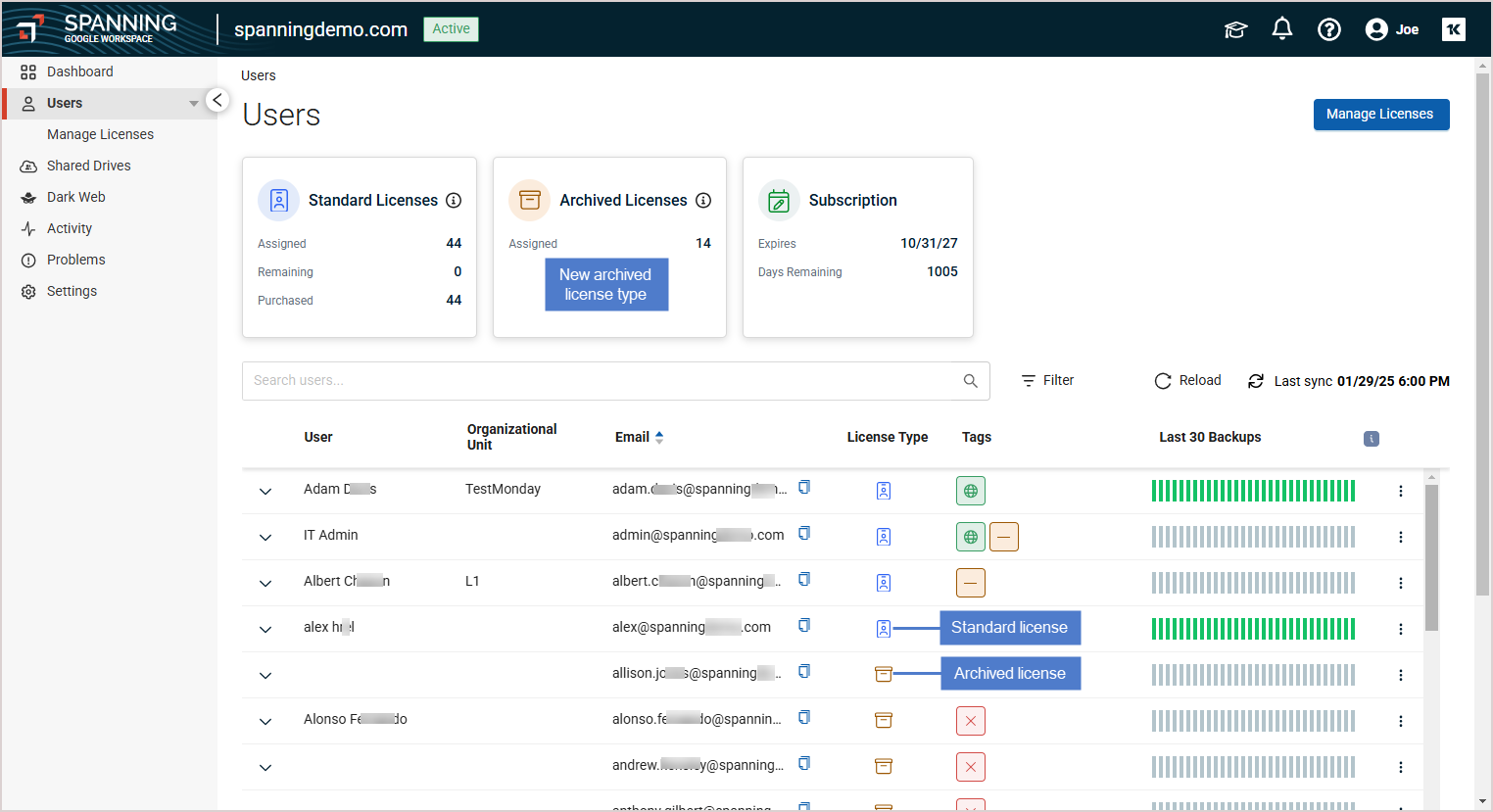Click the search magnifier icon
This screenshot has height=812, width=1493.
point(970,381)
